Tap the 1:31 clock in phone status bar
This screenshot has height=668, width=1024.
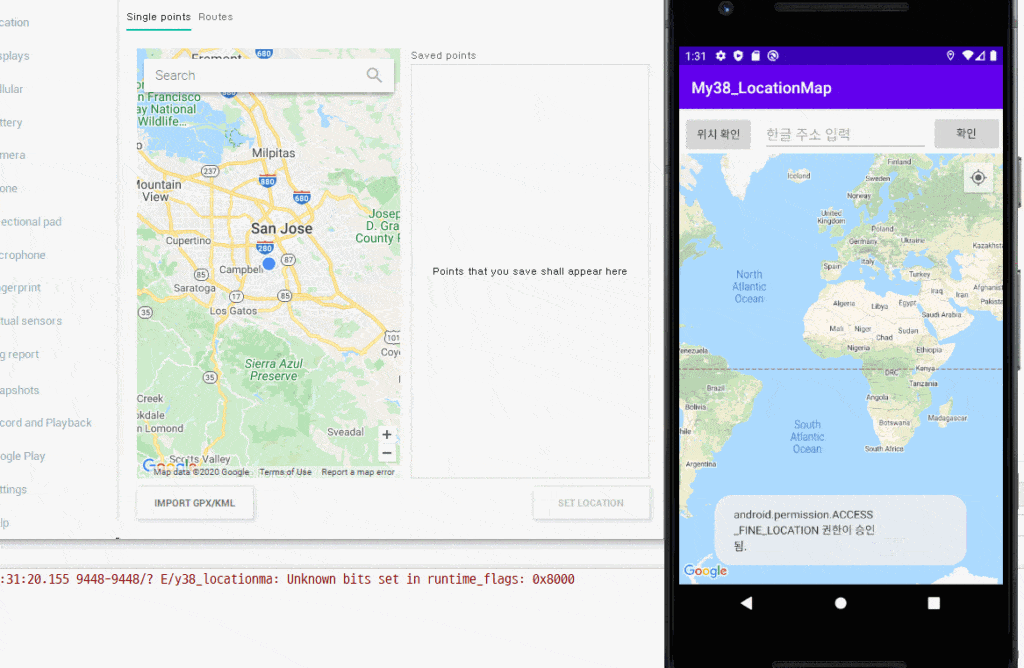(696, 56)
